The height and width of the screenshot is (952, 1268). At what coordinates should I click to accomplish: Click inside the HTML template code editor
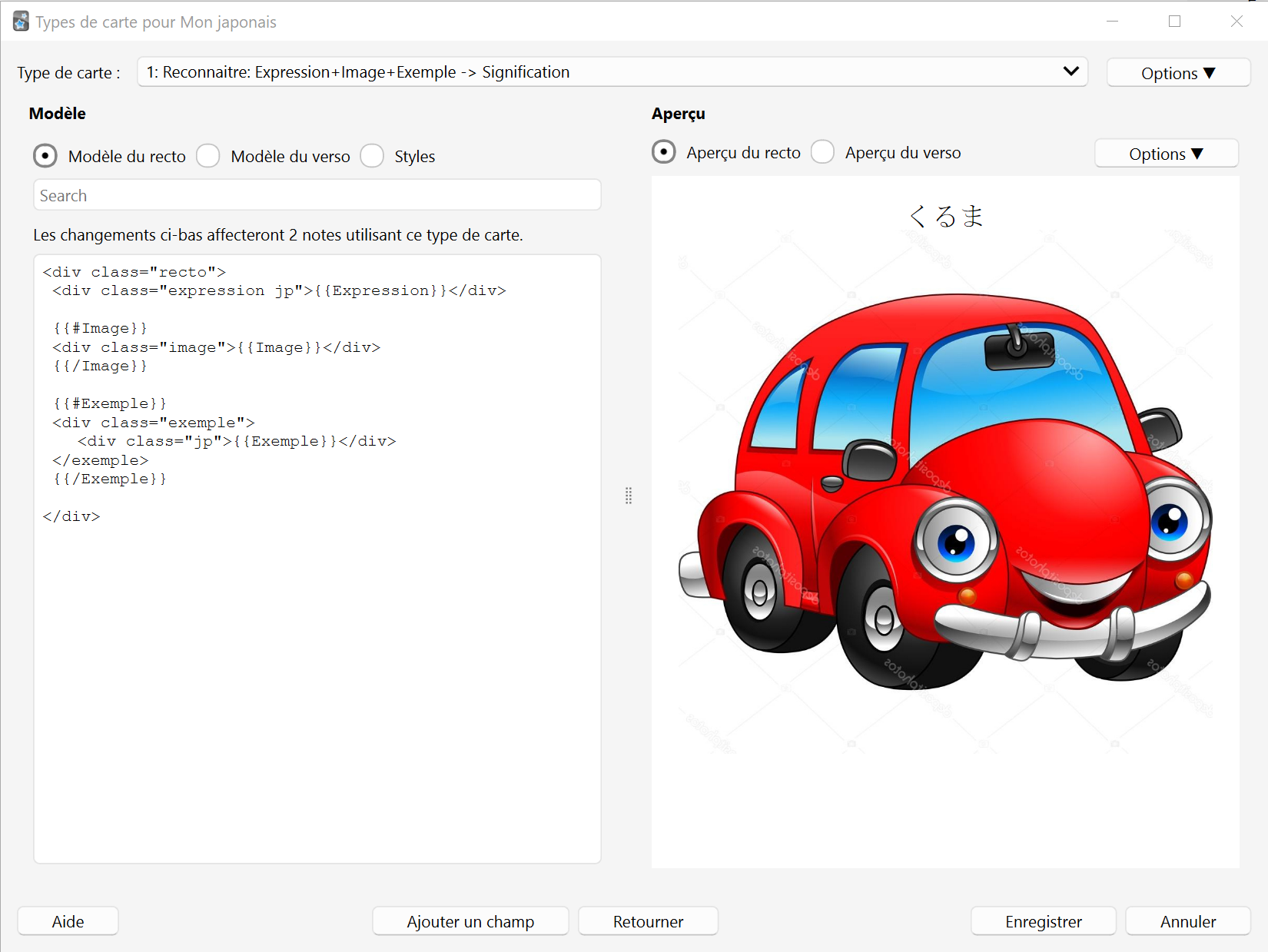[317, 559]
